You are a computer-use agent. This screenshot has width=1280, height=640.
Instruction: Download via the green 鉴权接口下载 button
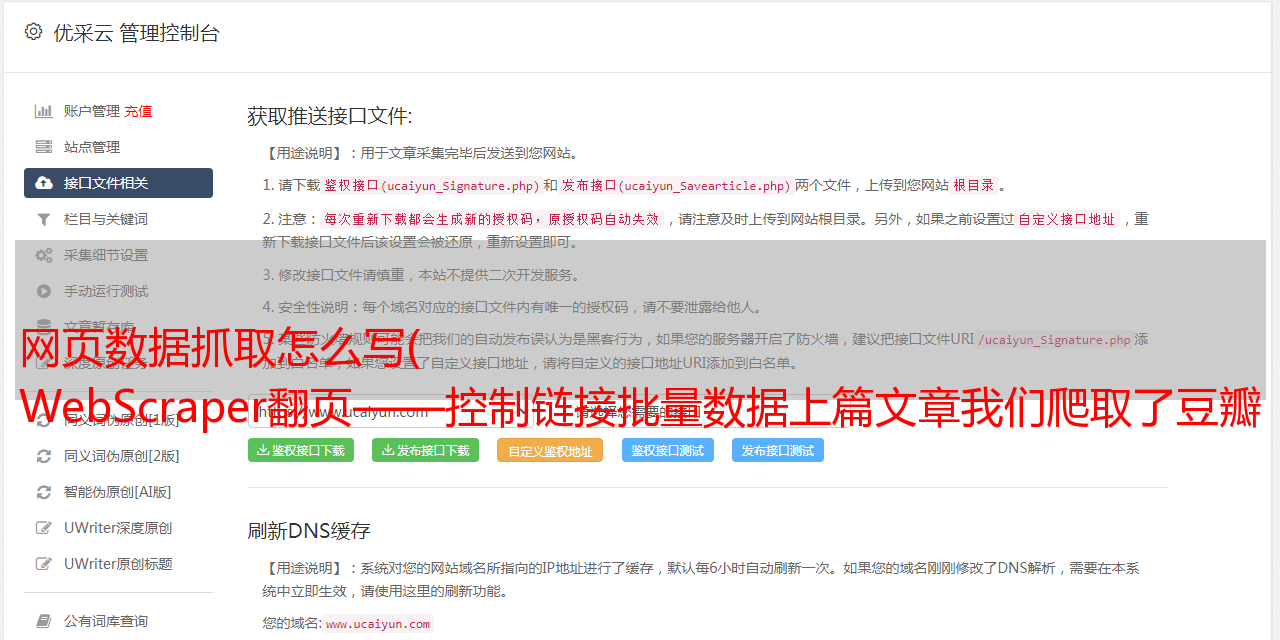300,450
